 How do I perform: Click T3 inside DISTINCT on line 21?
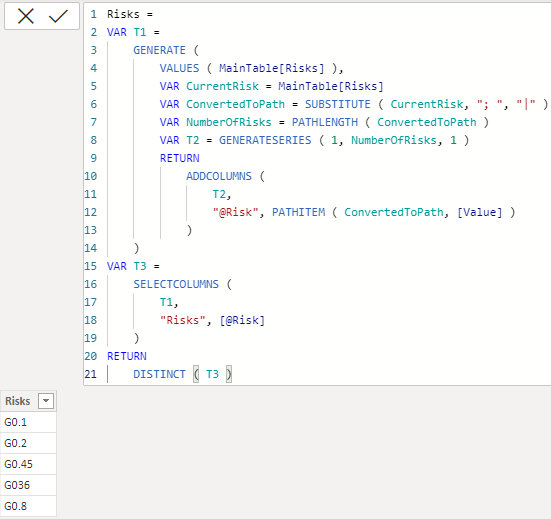pyautogui.click(x=212, y=374)
